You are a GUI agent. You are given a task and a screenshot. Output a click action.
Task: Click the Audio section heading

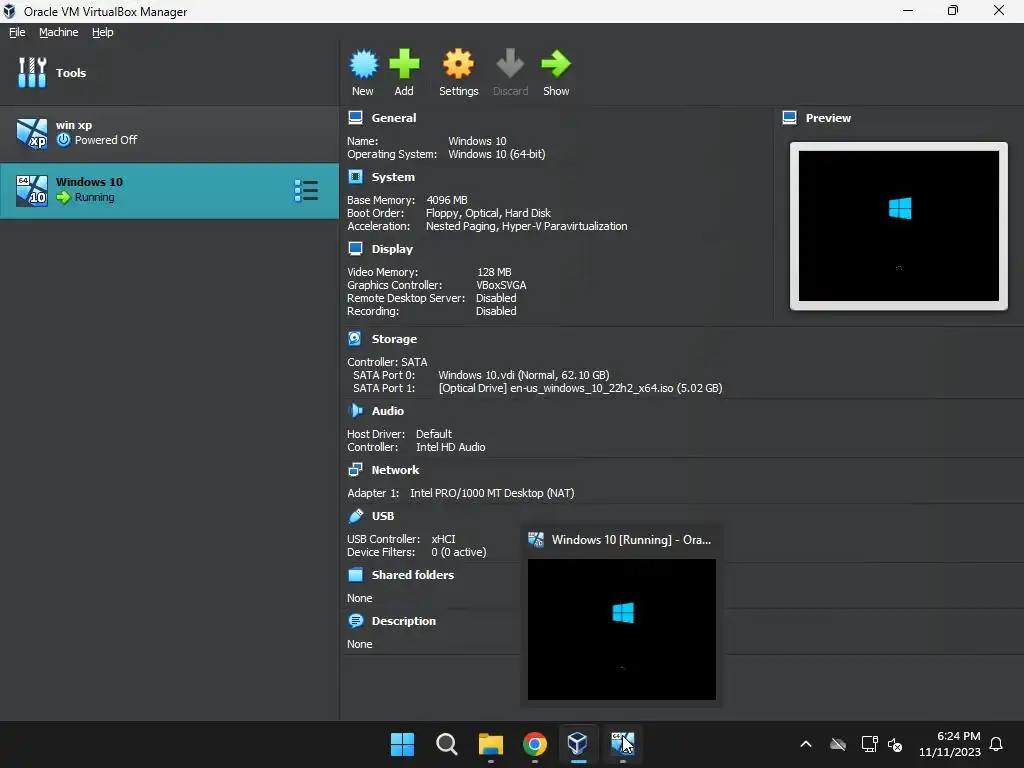point(388,411)
